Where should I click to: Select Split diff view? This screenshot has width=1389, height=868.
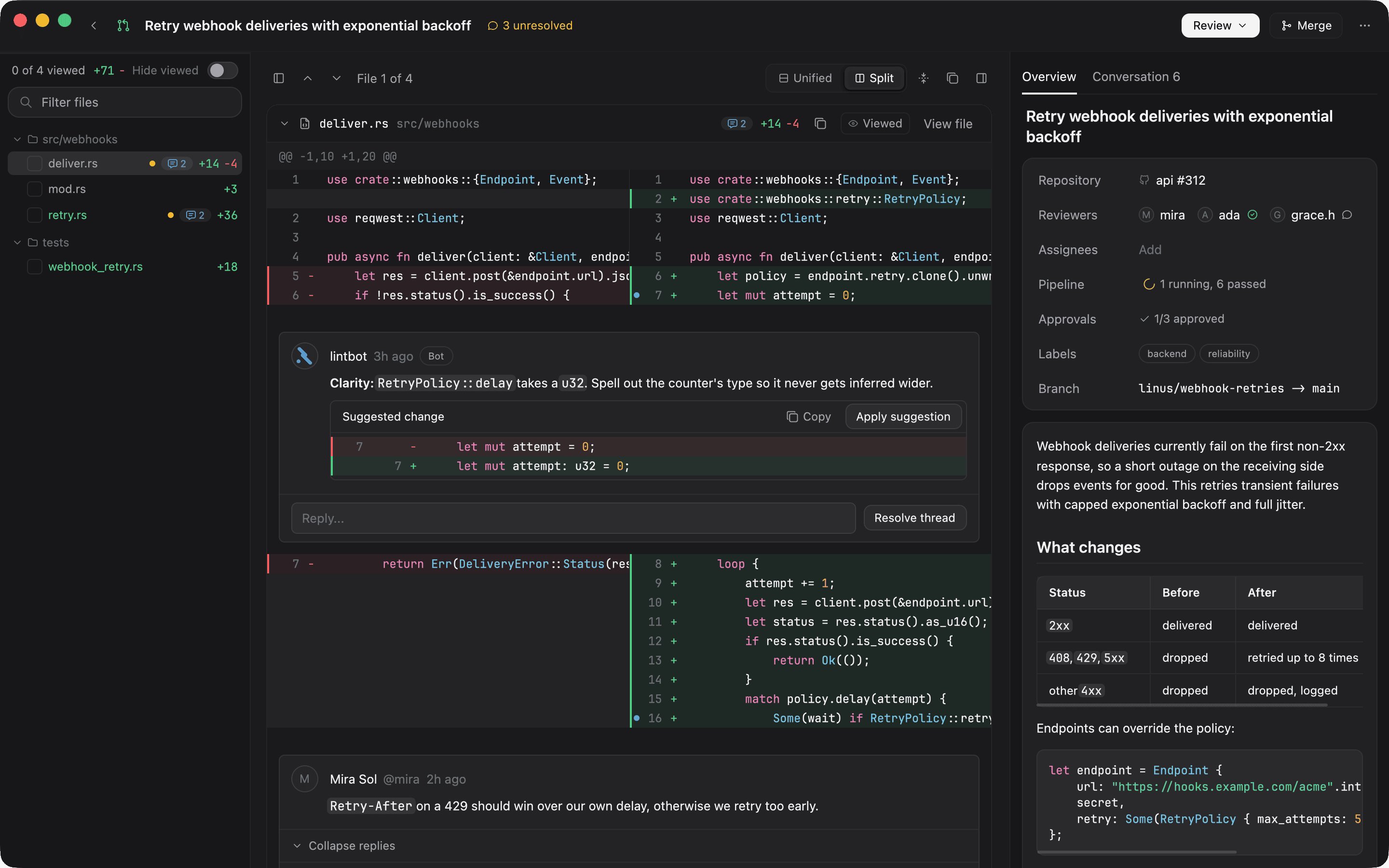click(x=874, y=78)
